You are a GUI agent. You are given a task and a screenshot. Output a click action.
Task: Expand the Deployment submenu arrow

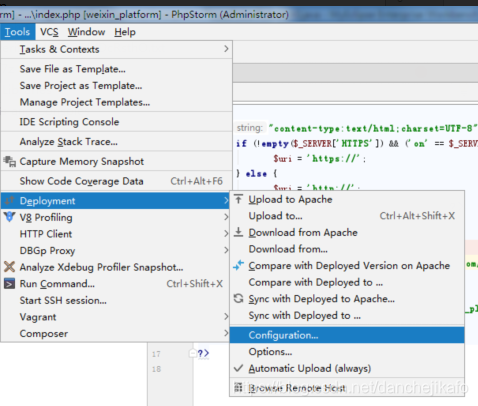(226, 200)
